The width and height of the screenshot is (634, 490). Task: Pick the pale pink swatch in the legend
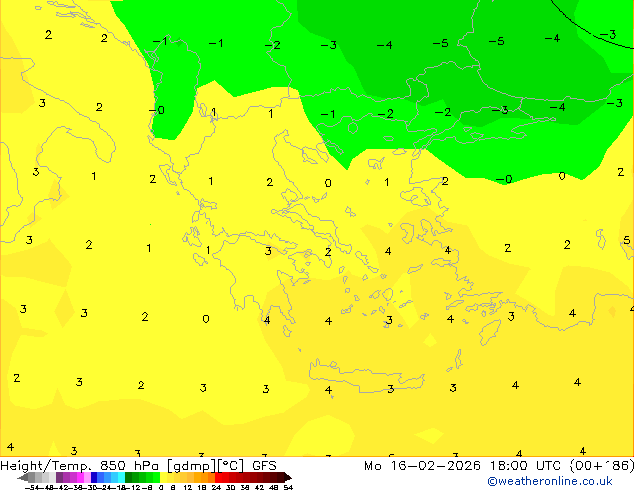87,477
